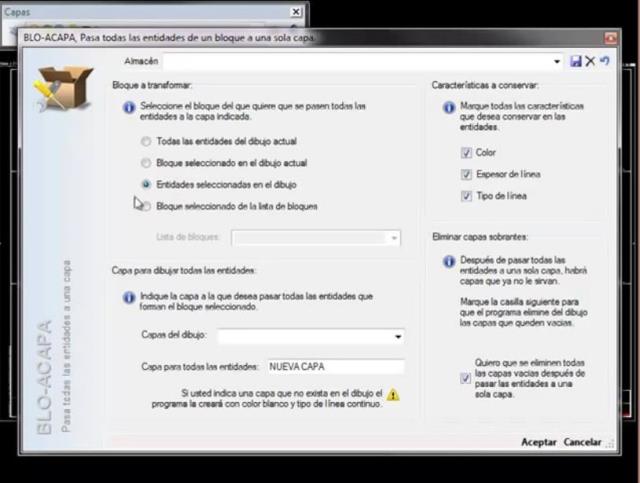Toggle the Color checkbox
This screenshot has width=640, height=483.
coord(466,153)
